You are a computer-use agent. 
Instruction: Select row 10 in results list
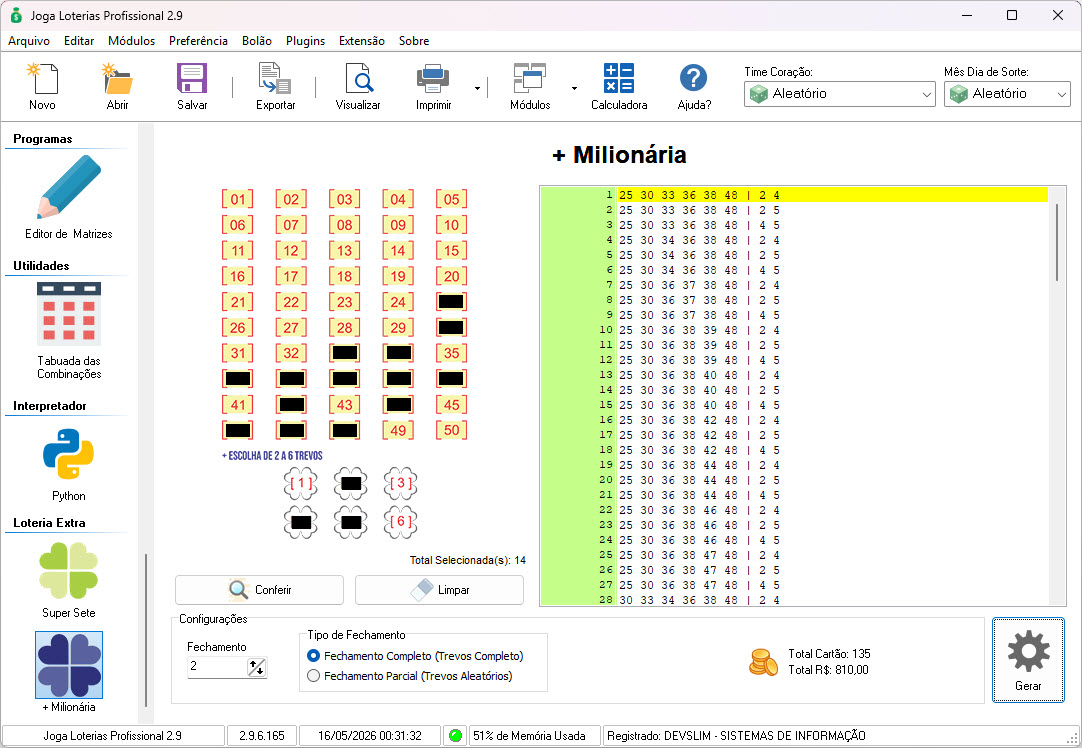click(x=794, y=330)
